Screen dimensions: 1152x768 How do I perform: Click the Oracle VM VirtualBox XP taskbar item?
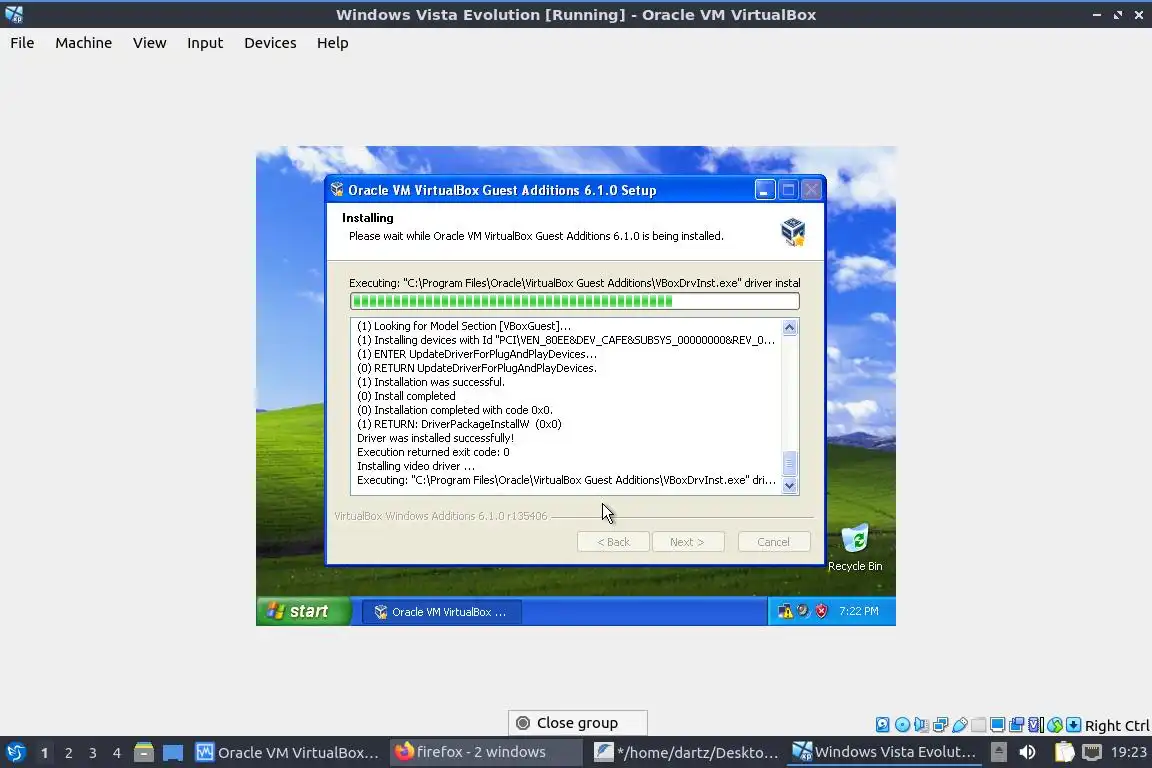point(442,611)
